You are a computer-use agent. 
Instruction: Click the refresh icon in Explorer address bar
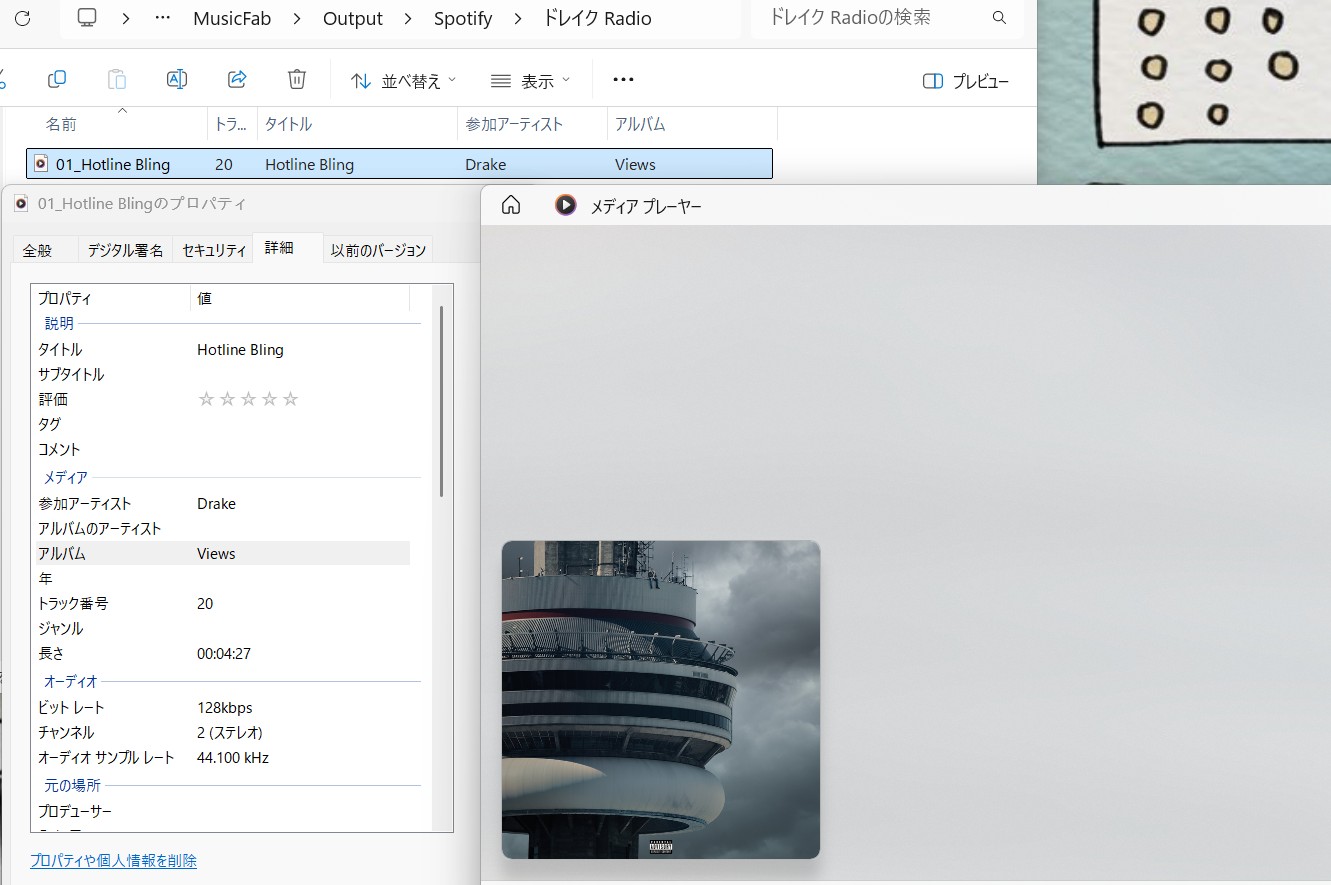(x=22, y=18)
